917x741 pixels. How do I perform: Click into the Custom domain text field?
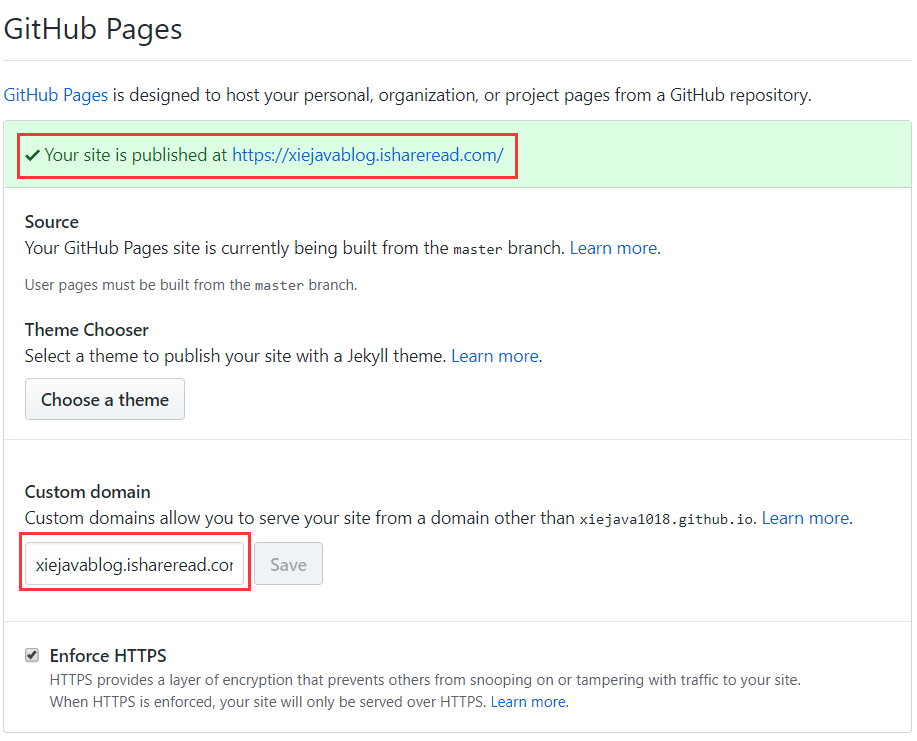(x=134, y=564)
